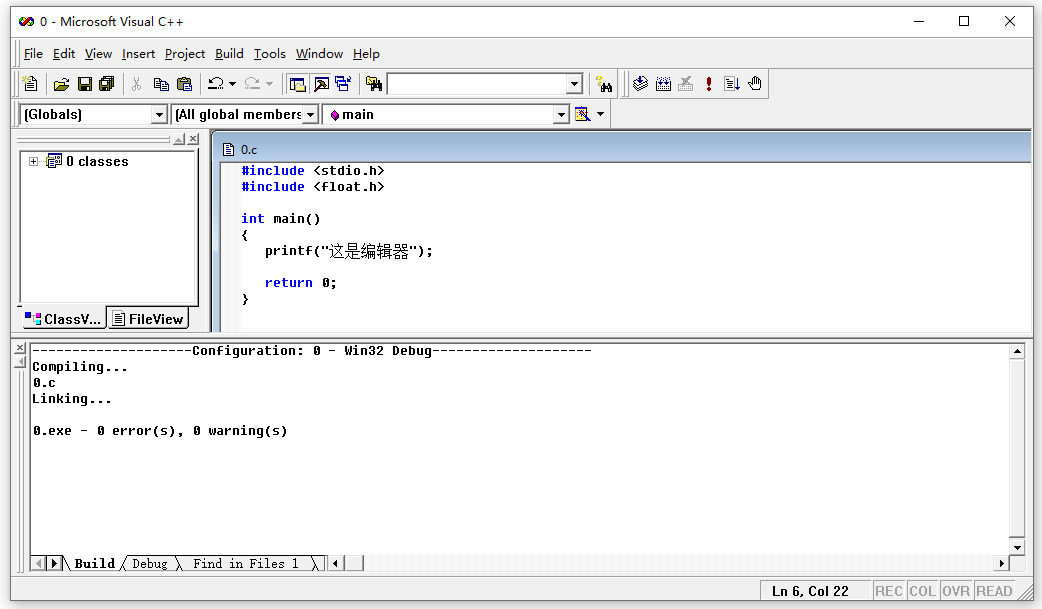This screenshot has height=609, width=1042.
Task: Open the Tools menu
Action: click(x=270, y=54)
